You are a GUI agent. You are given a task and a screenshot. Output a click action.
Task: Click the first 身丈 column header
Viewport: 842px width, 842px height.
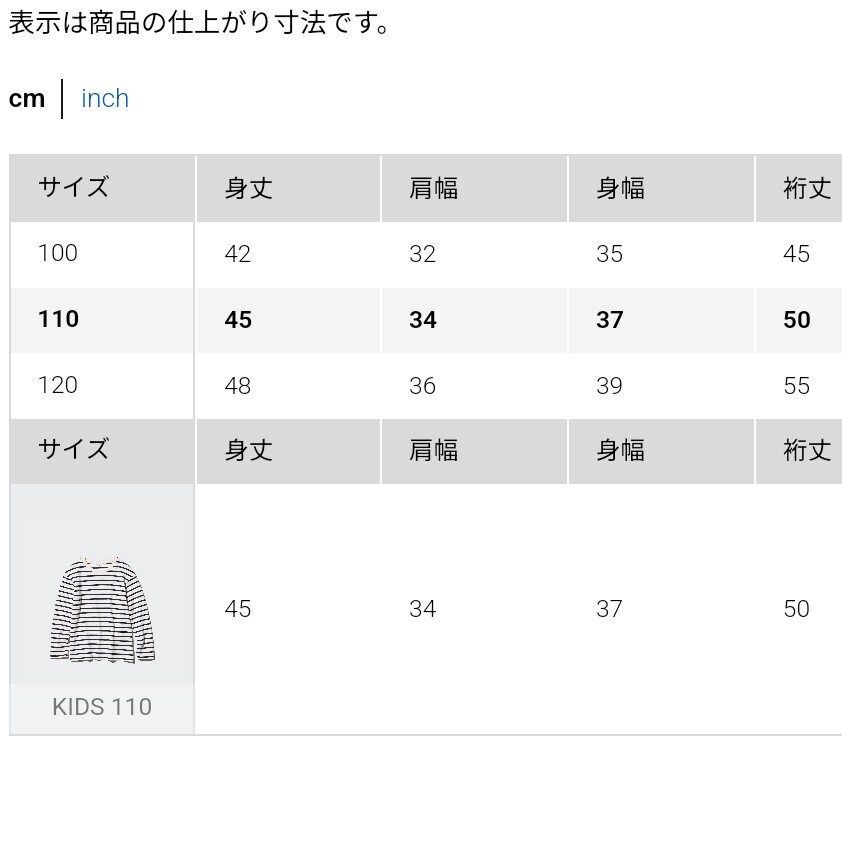[288, 188]
